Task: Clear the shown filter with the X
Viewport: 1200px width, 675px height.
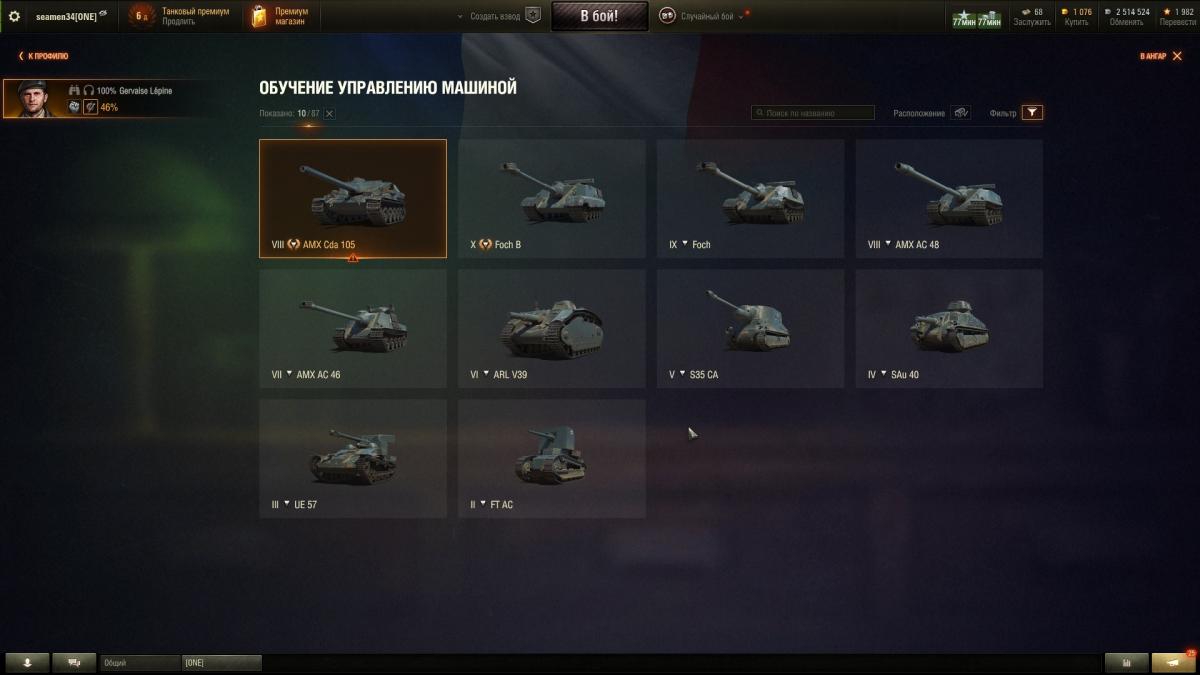Action: tap(329, 114)
